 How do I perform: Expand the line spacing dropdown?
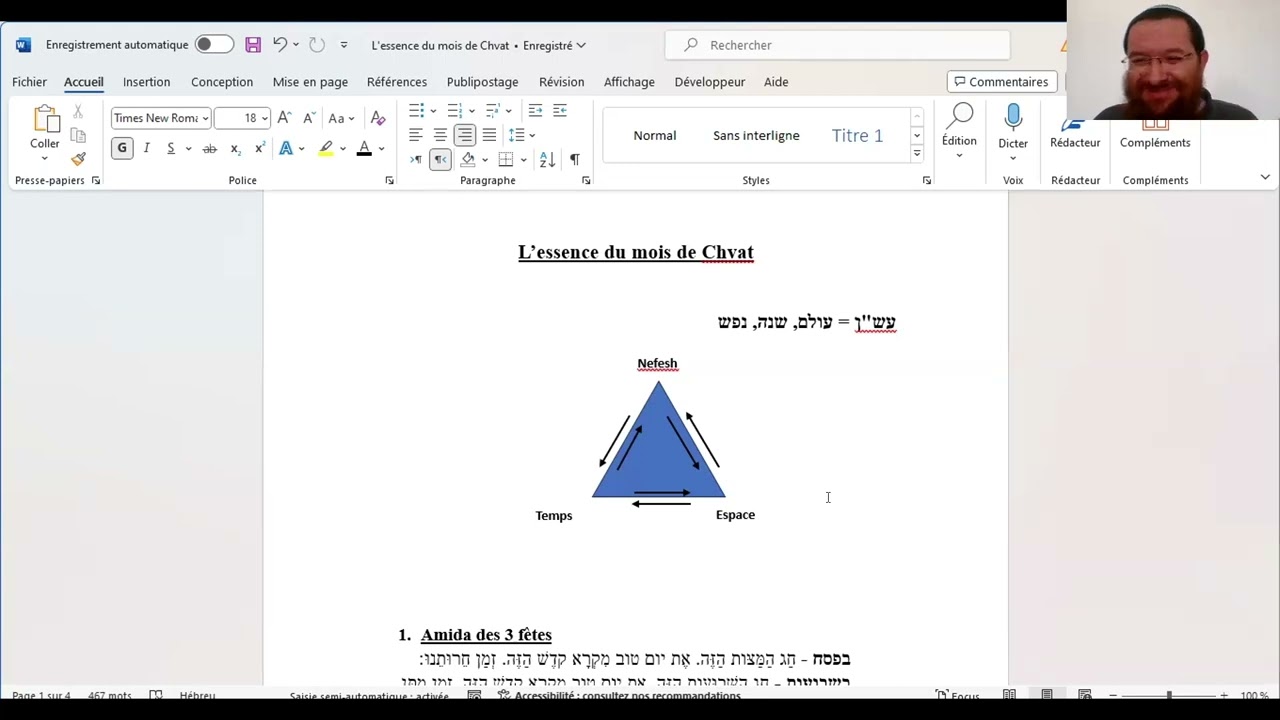pyautogui.click(x=532, y=135)
